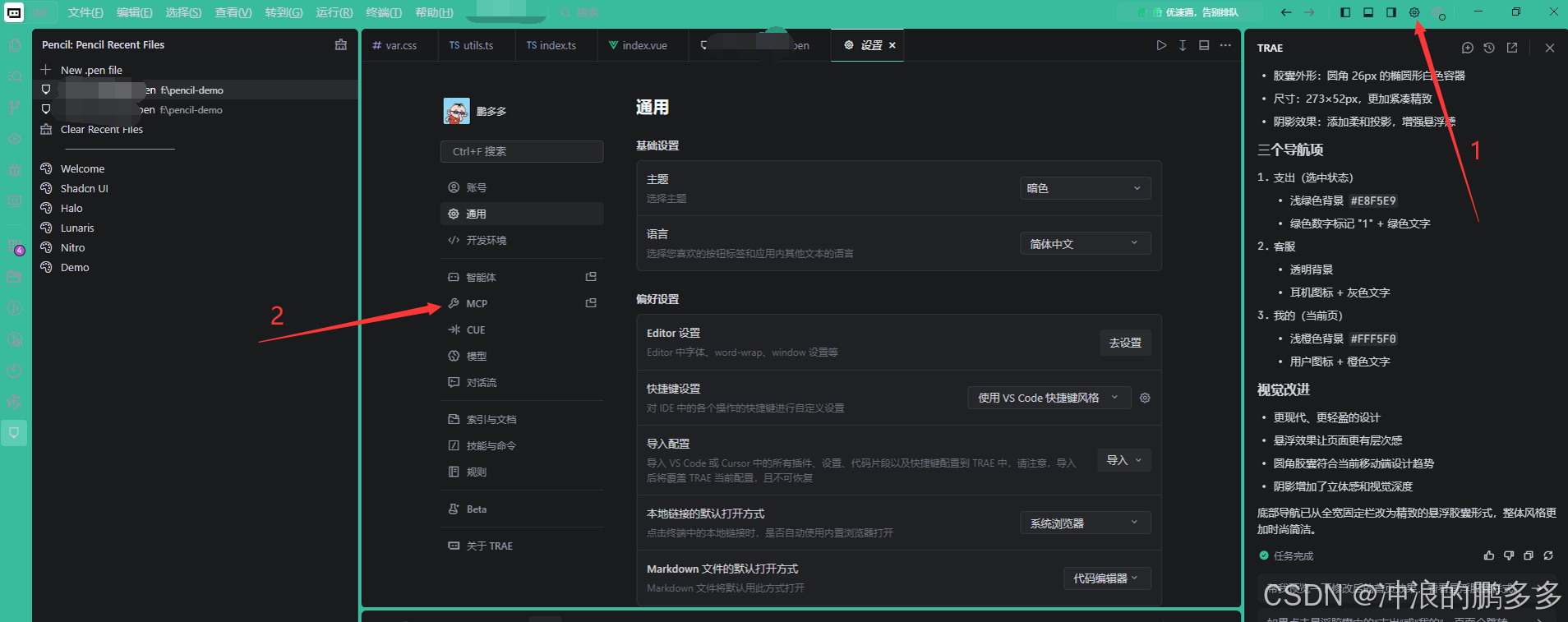Open settings gear in title bar
Viewport: 1568px width, 622px height.
click(x=1414, y=12)
